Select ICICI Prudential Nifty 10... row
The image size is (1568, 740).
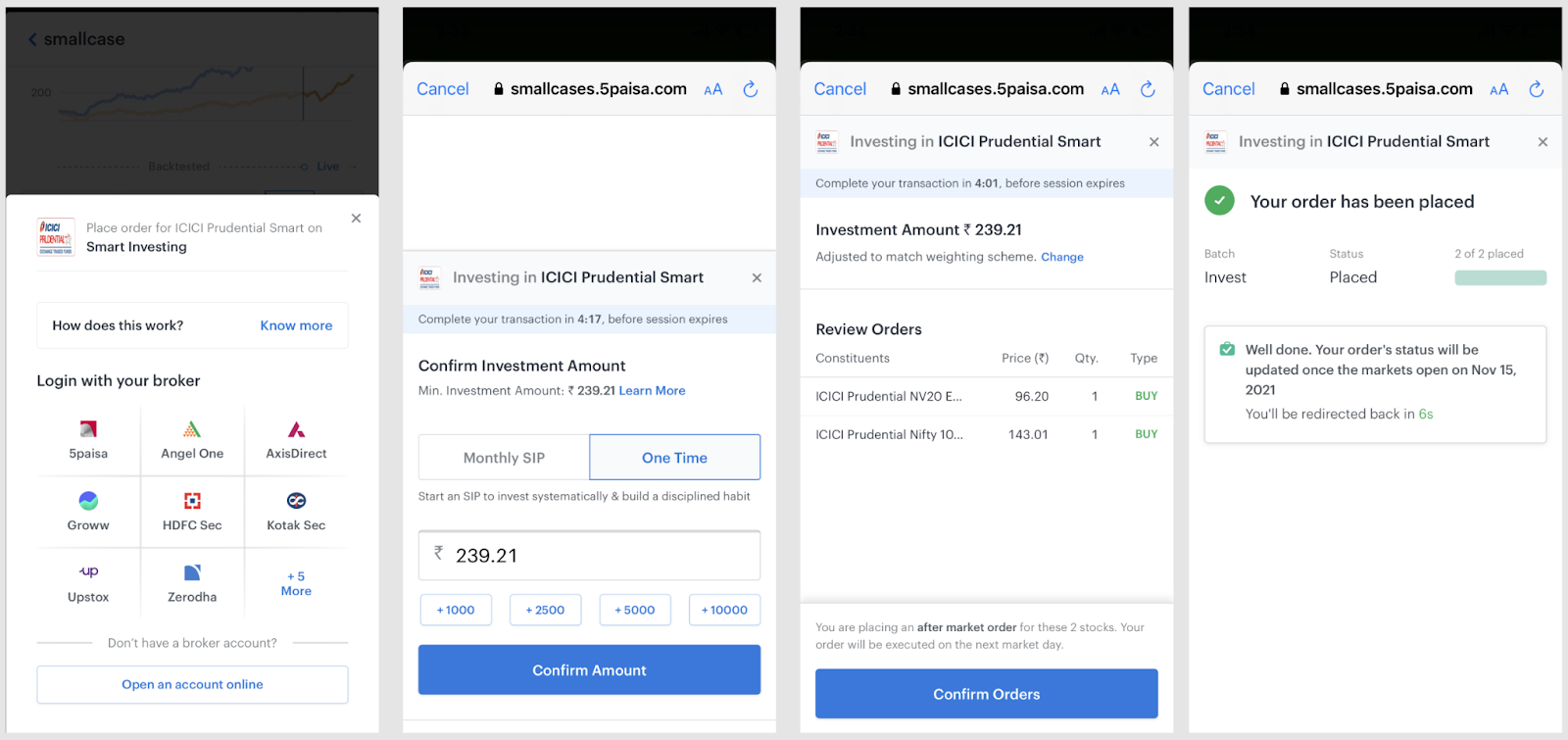point(986,434)
